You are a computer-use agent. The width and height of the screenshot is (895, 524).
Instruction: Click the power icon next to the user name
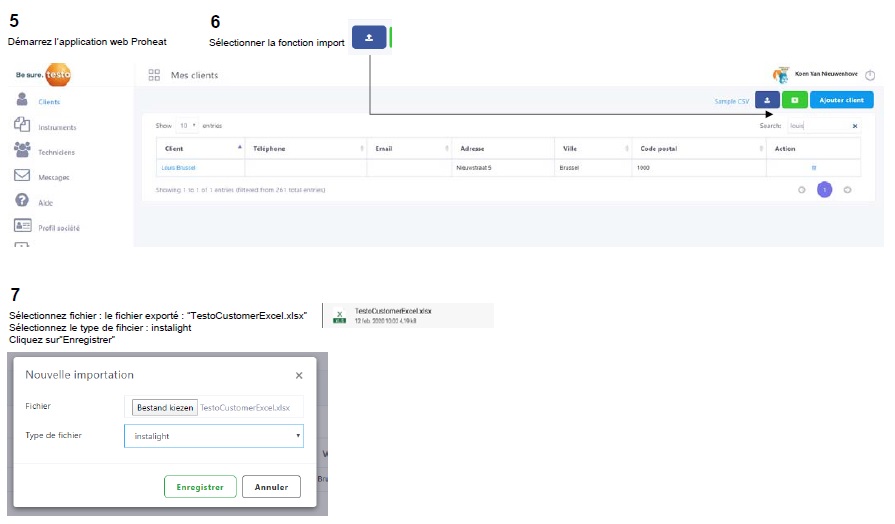coord(870,75)
